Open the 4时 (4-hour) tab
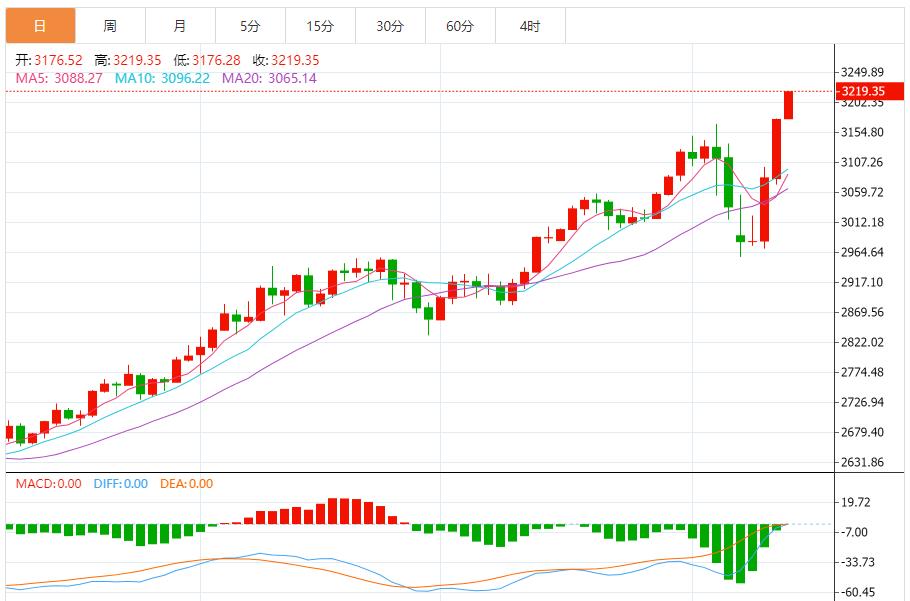 tap(530, 26)
